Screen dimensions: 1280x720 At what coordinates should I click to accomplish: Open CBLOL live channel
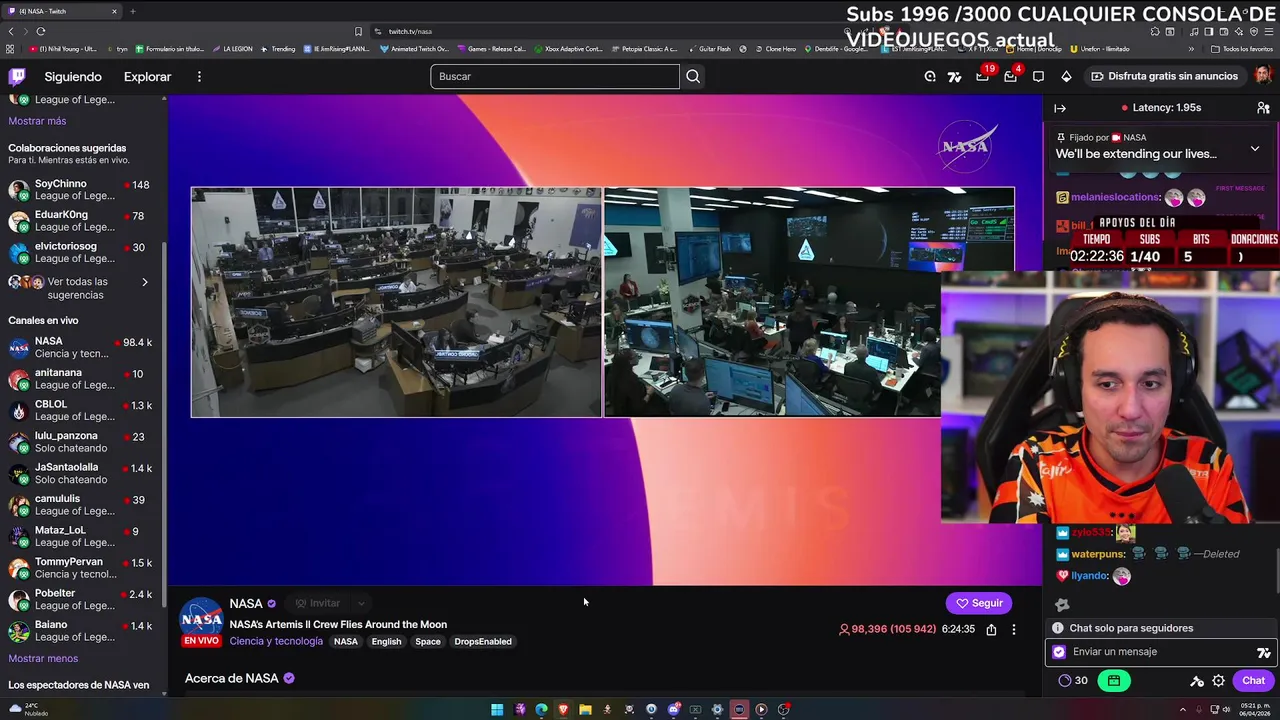(82, 410)
